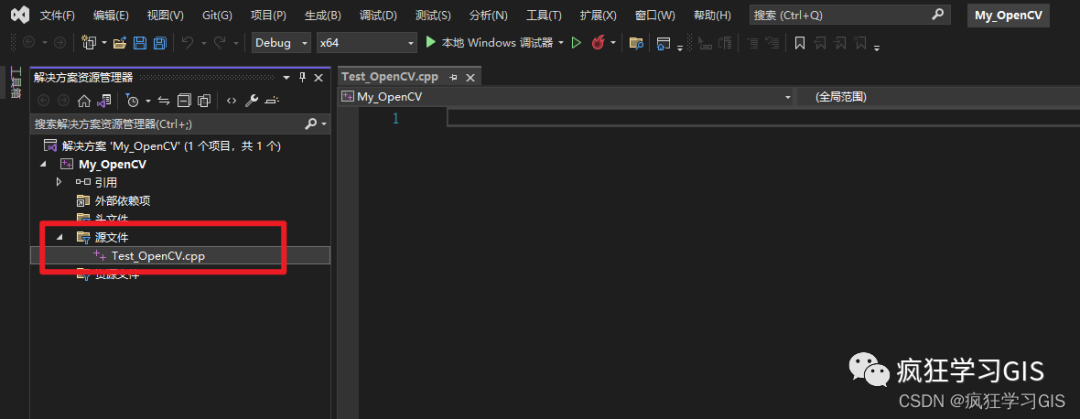Click the main toolbar navigate forward arrow

60,43
